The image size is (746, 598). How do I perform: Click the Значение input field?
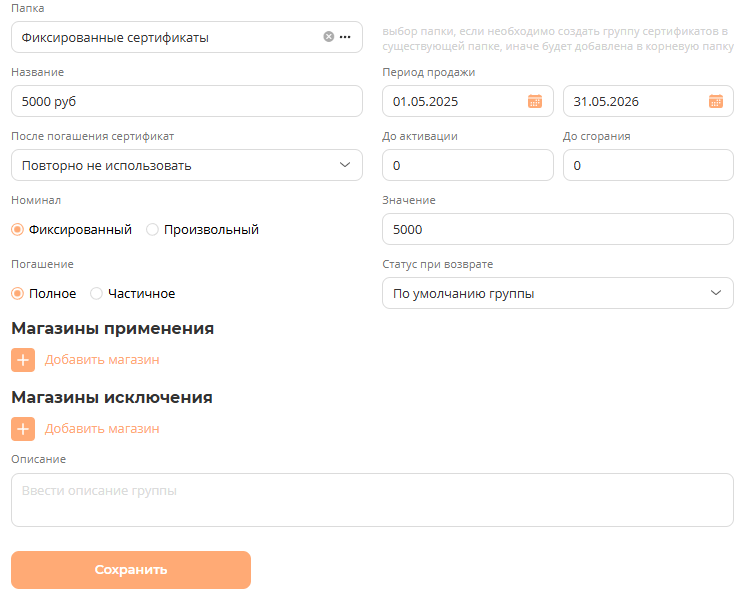click(x=557, y=229)
